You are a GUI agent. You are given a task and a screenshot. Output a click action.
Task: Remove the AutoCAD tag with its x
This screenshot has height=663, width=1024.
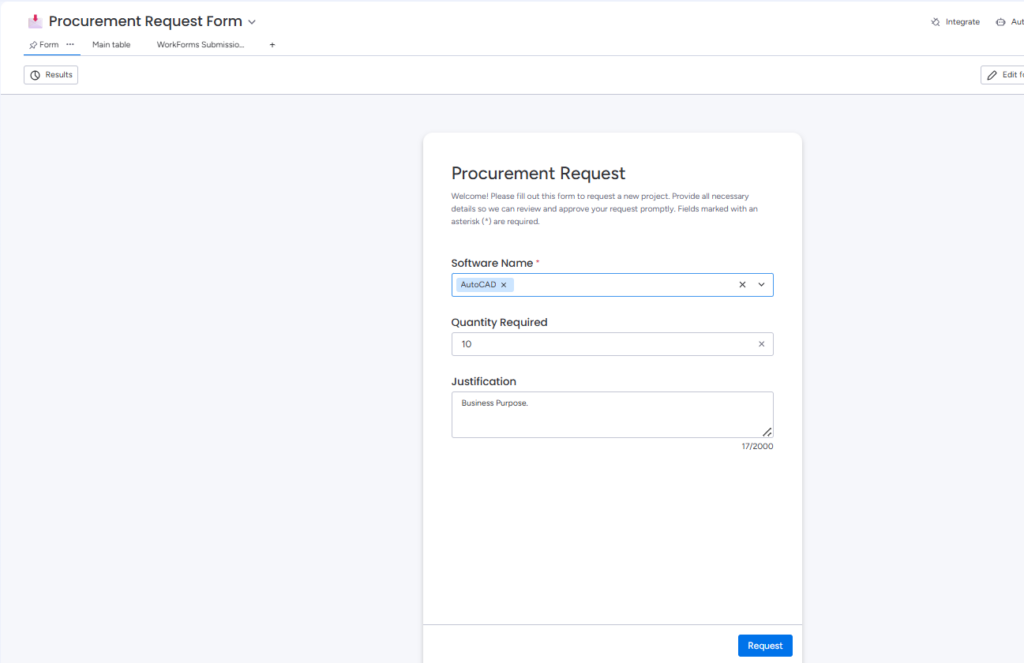(x=504, y=285)
